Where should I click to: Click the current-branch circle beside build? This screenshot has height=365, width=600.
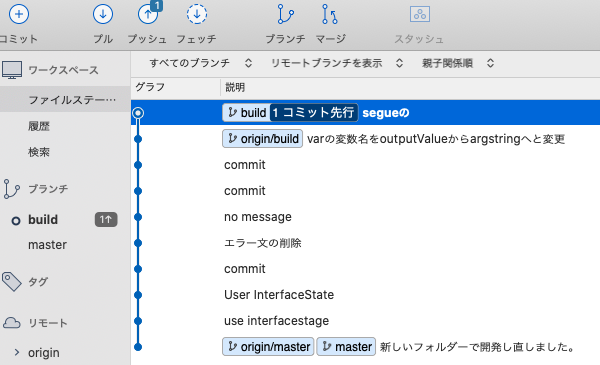coord(16,221)
